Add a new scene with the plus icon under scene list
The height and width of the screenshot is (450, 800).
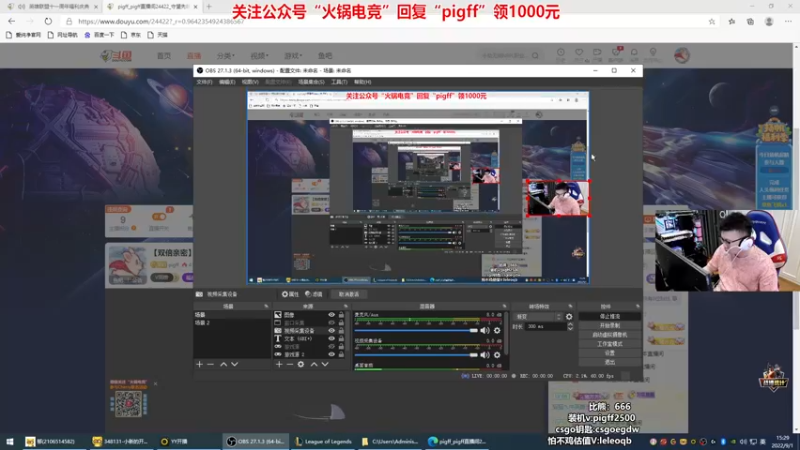pyautogui.click(x=199, y=364)
